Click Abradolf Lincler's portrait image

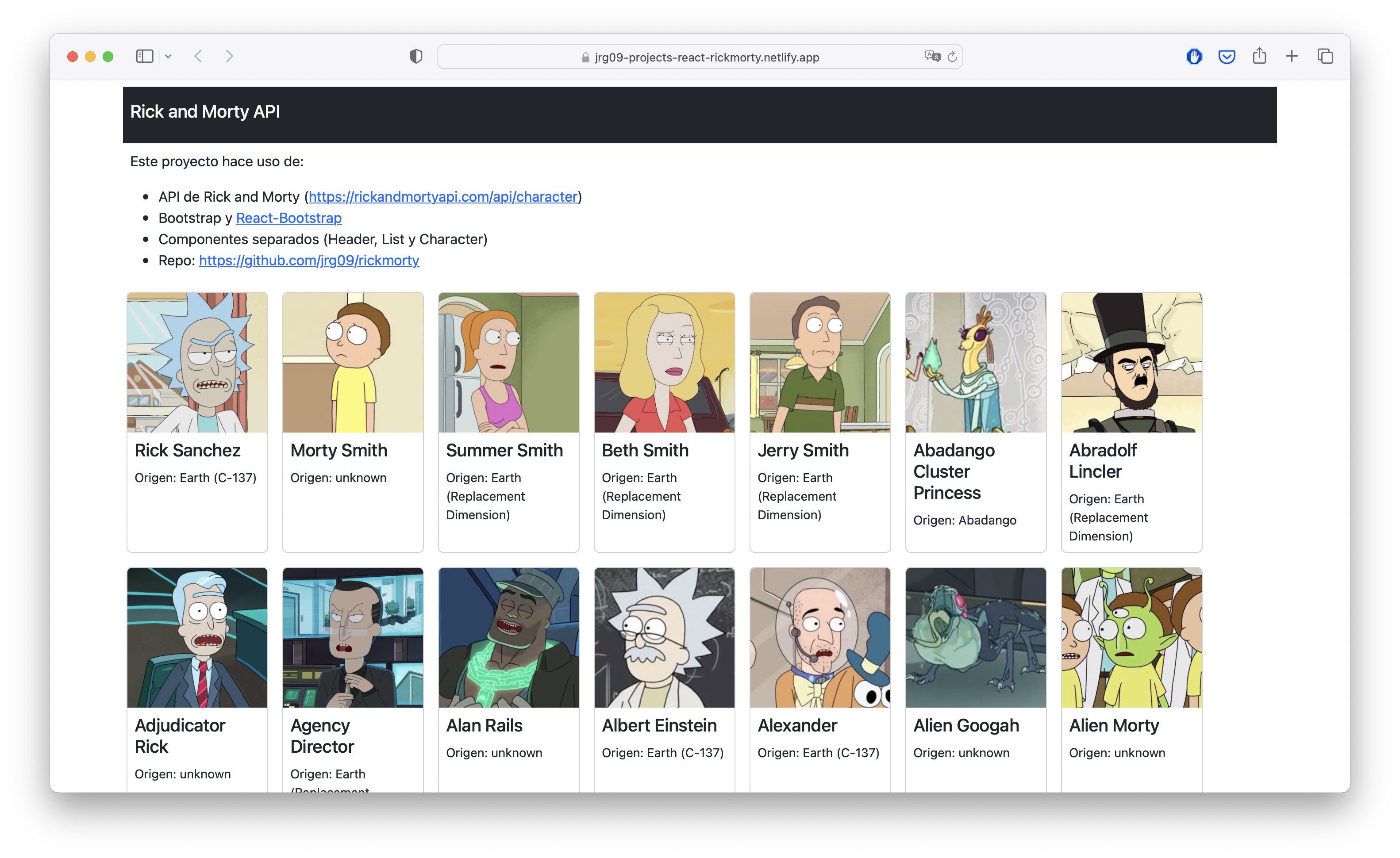(x=1131, y=362)
